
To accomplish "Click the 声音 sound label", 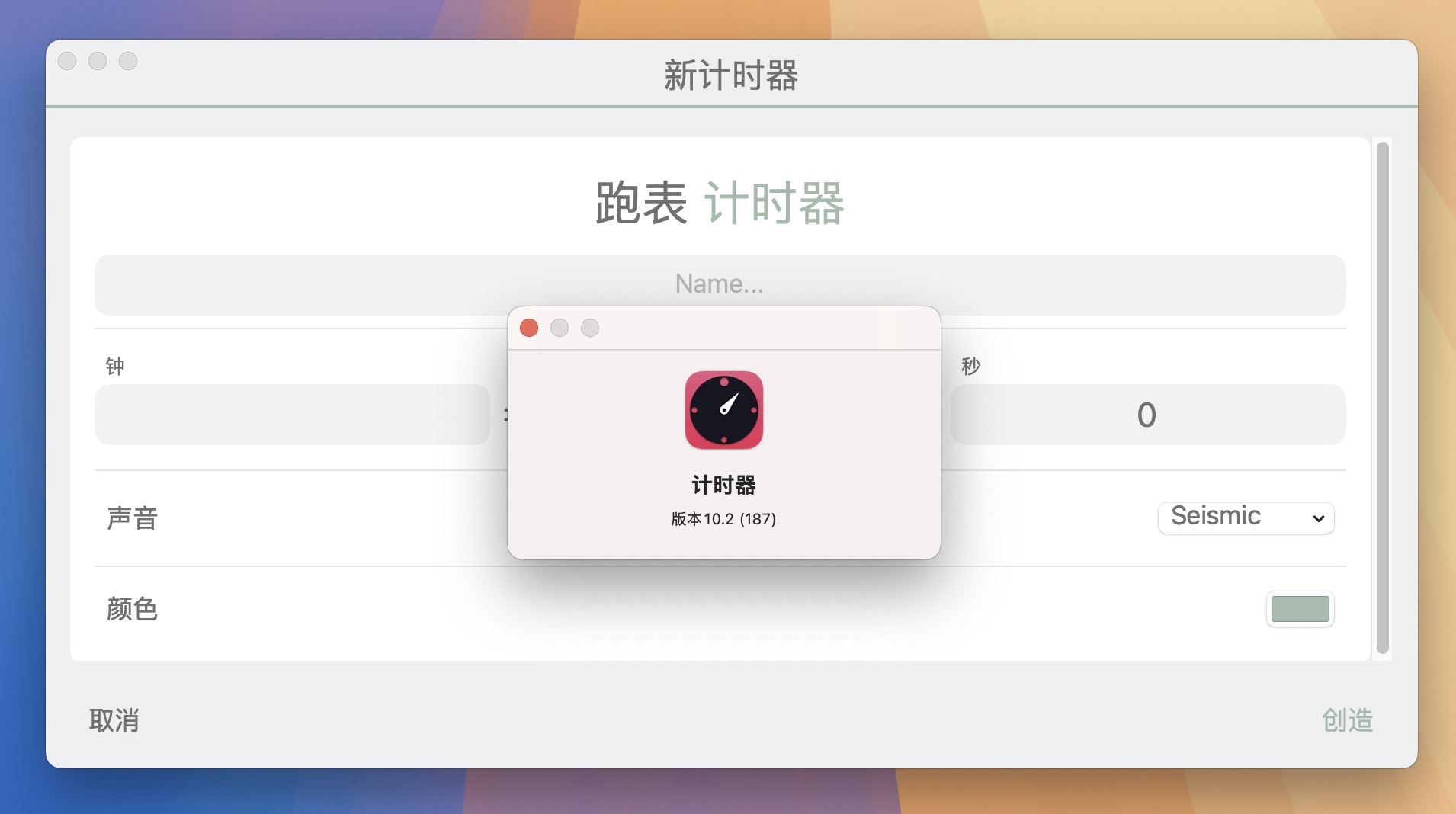I will click(133, 518).
